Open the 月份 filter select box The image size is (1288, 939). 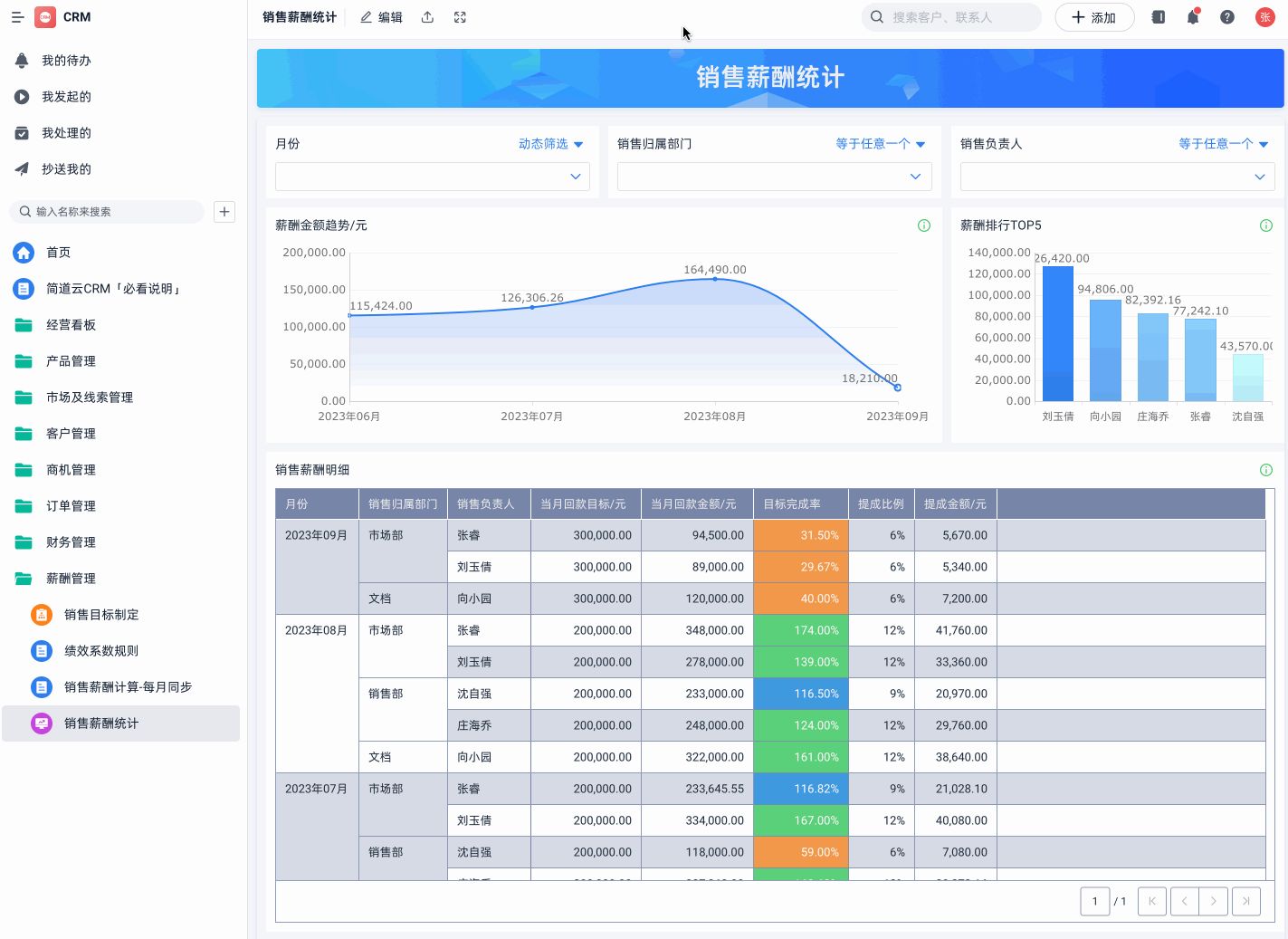tap(433, 177)
